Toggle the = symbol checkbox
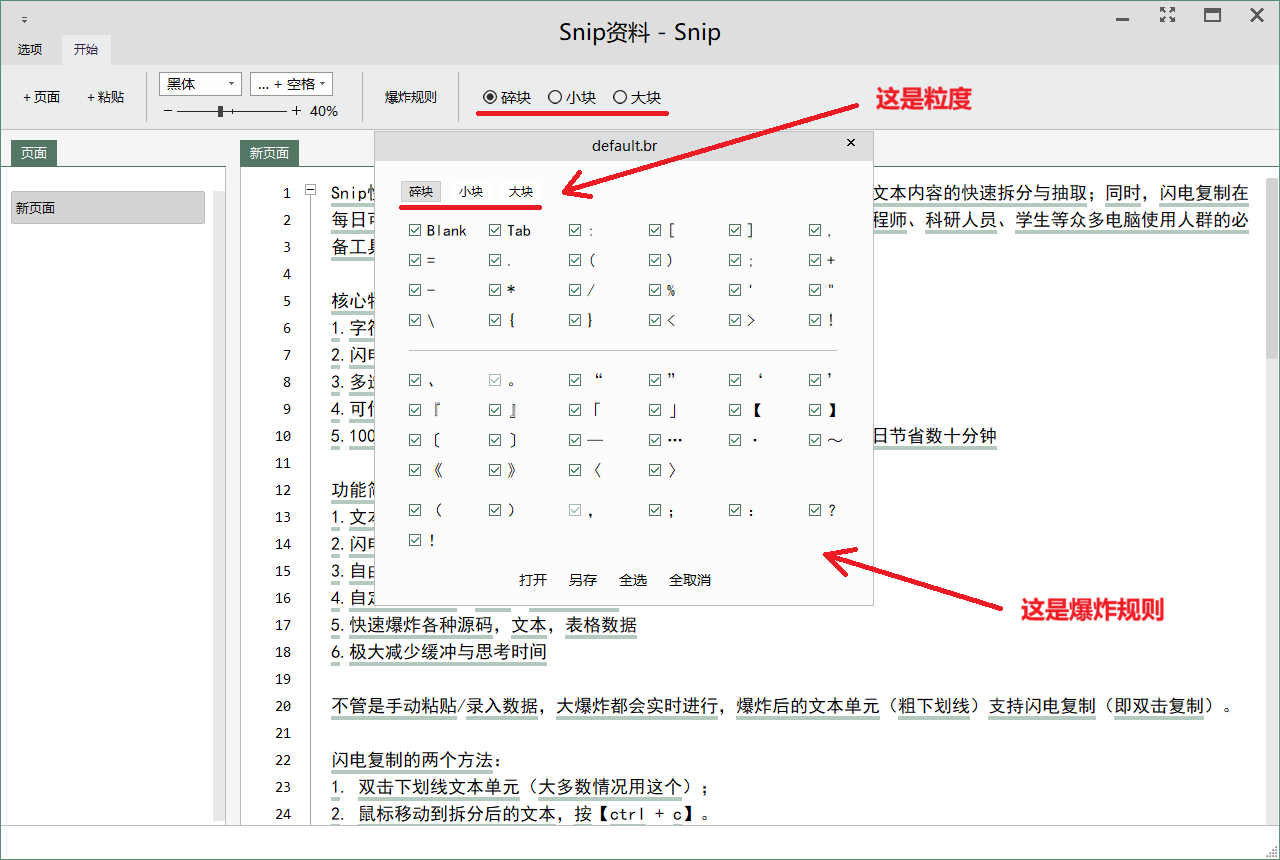 tap(415, 260)
